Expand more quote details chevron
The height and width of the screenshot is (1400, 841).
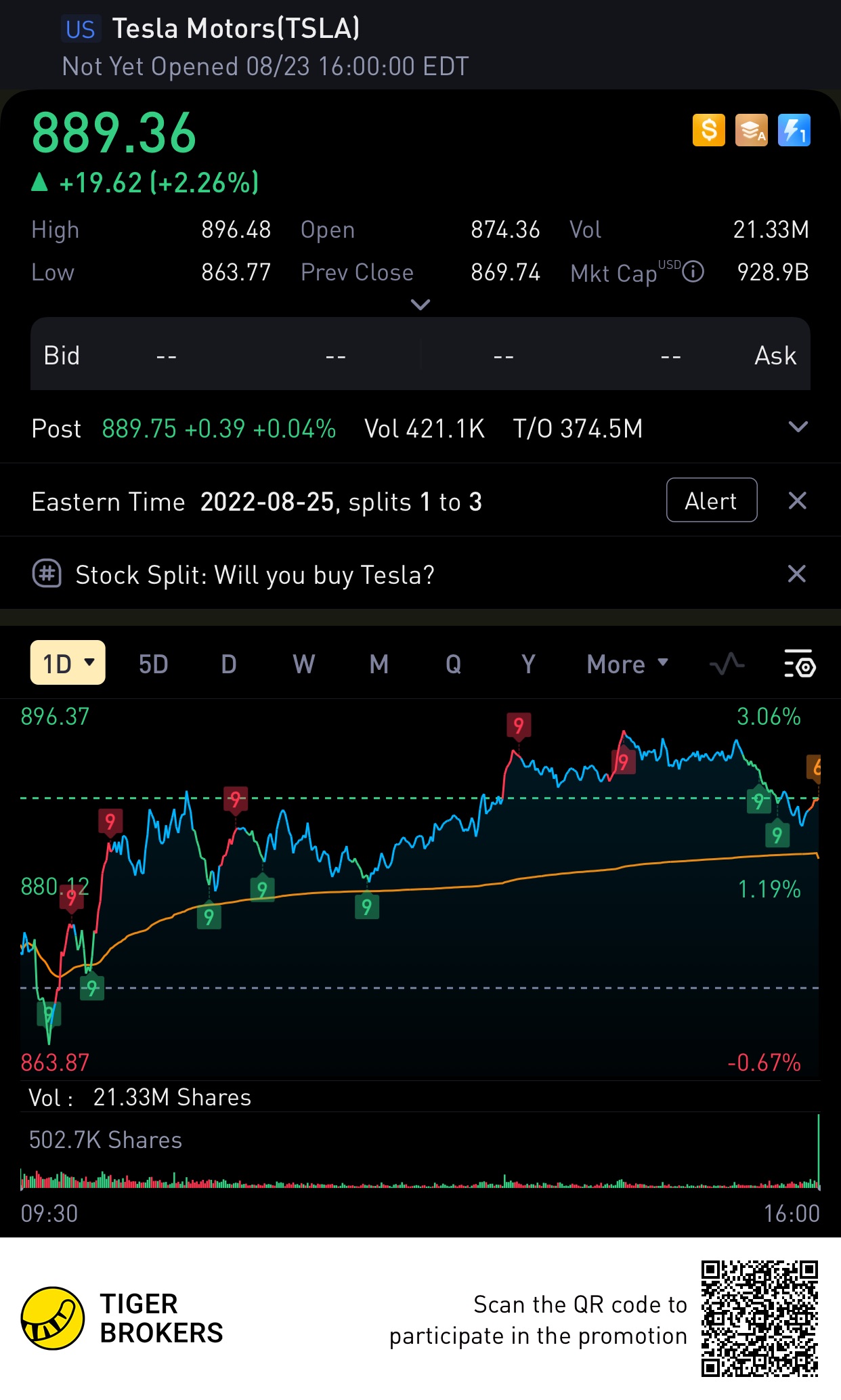[x=420, y=305]
